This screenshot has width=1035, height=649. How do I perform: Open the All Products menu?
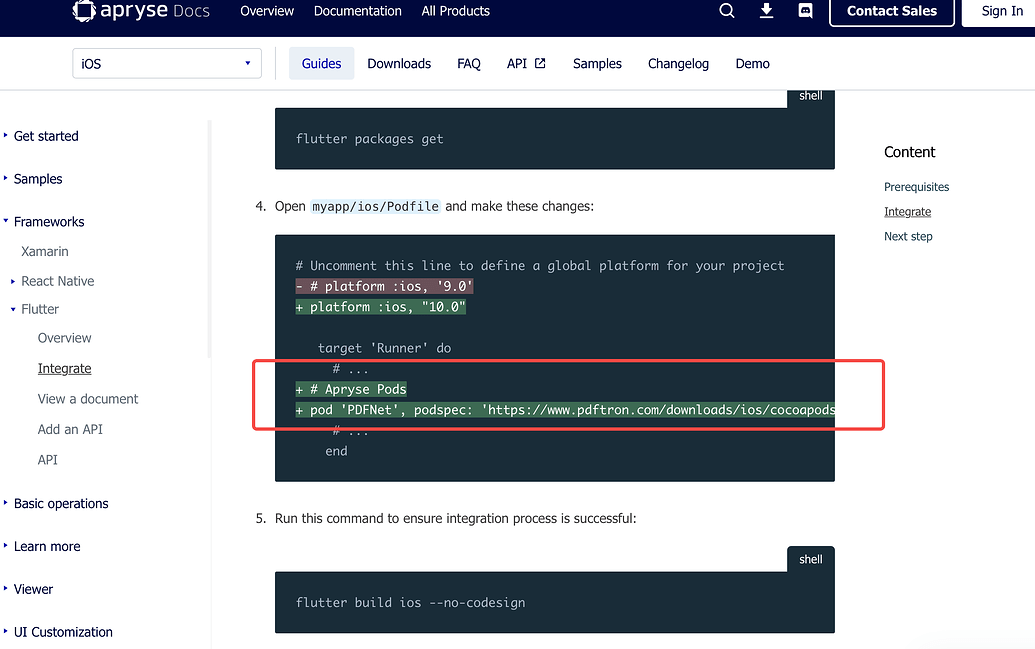tap(455, 11)
